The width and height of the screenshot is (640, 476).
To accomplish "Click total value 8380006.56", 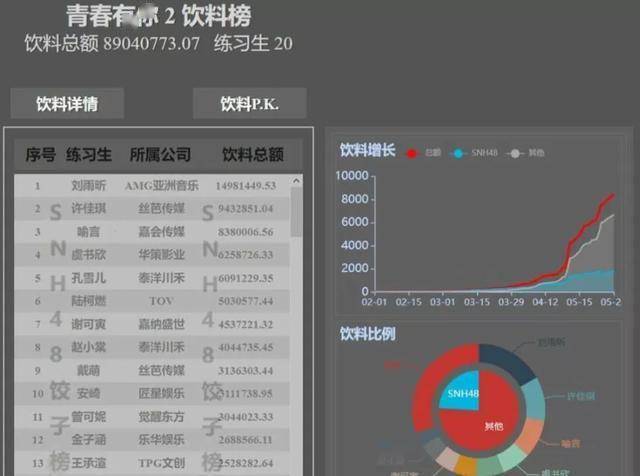I will pos(246,232).
